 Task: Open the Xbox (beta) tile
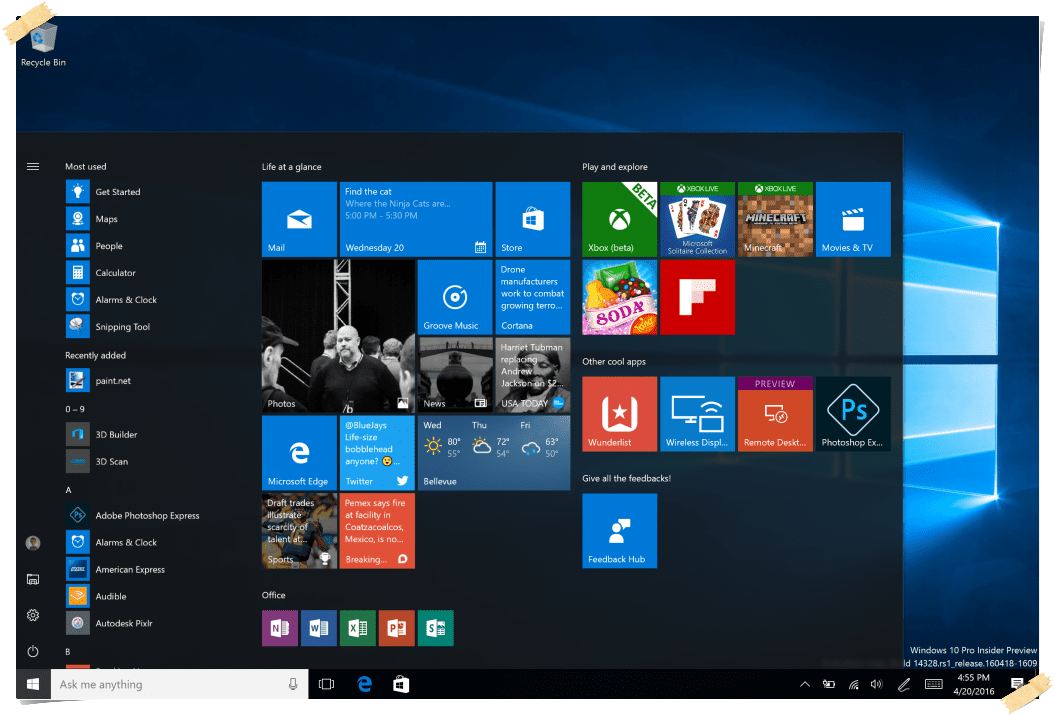coord(619,219)
